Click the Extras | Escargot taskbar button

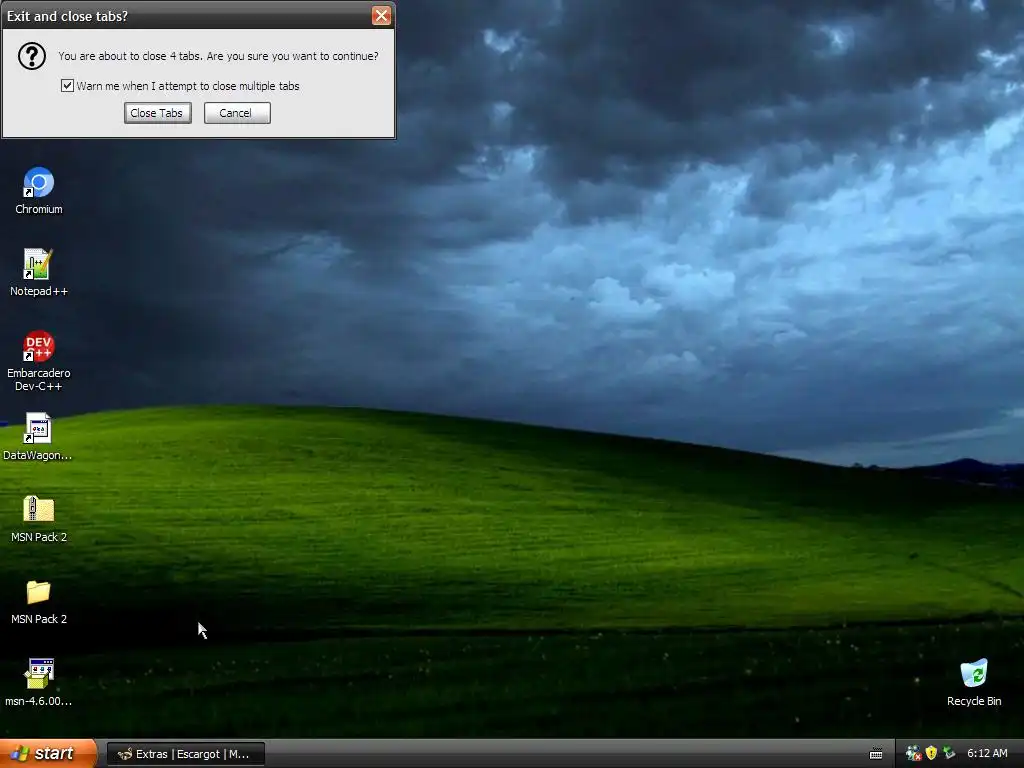pyautogui.click(x=186, y=754)
